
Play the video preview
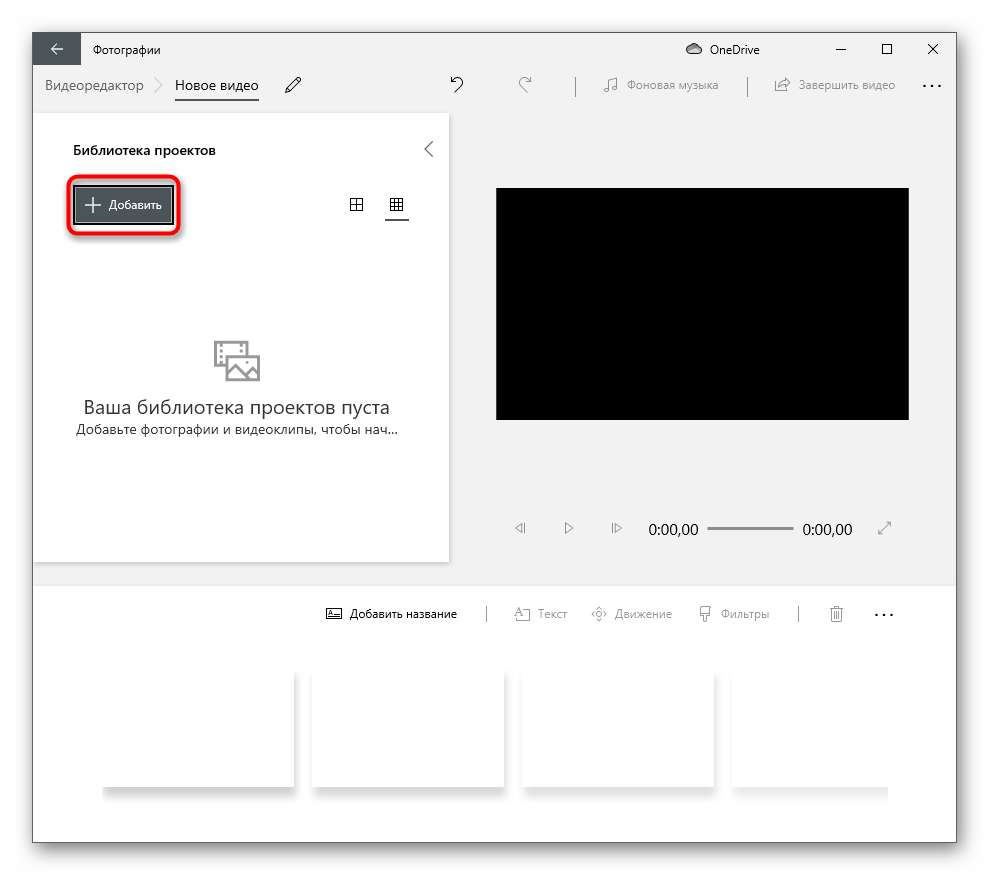coord(568,528)
